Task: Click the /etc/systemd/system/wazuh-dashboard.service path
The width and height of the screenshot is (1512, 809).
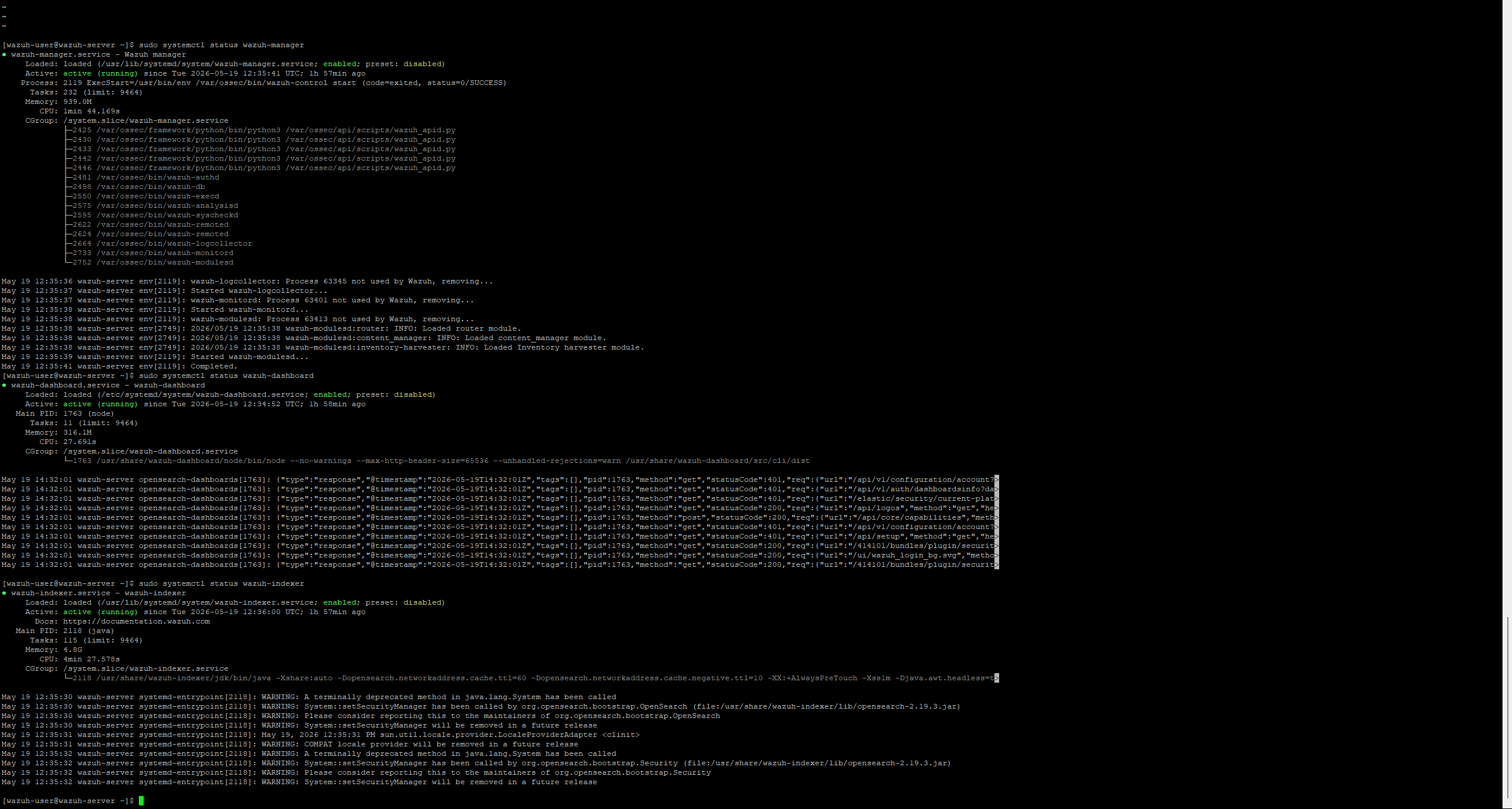Action: point(203,394)
